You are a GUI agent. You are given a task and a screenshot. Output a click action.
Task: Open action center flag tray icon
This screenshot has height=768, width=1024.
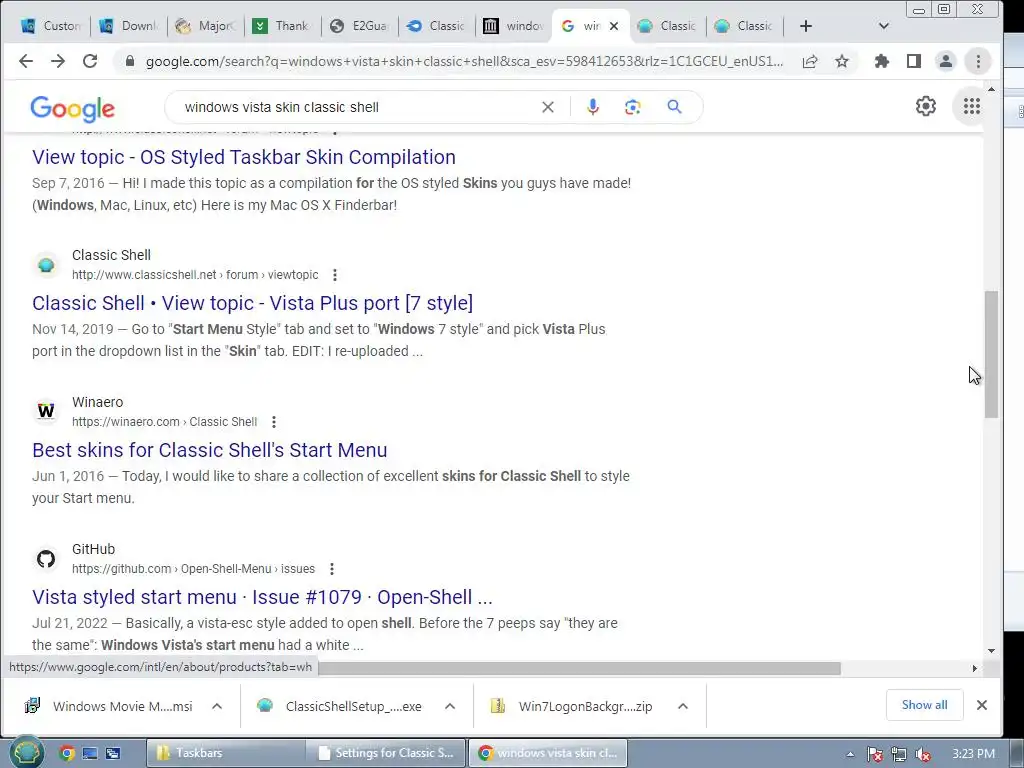coord(875,754)
